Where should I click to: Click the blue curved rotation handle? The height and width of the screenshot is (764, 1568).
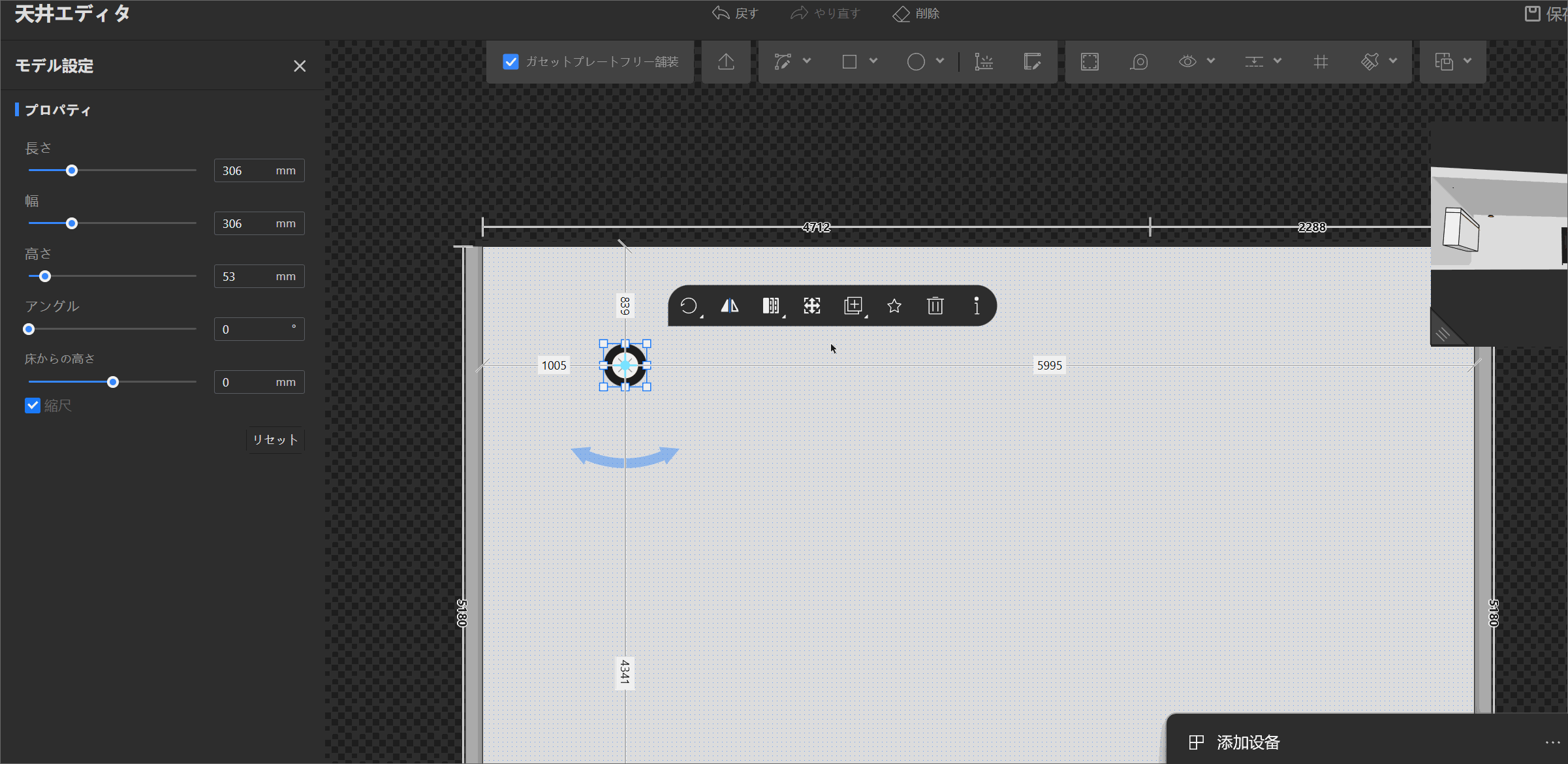pos(625,457)
